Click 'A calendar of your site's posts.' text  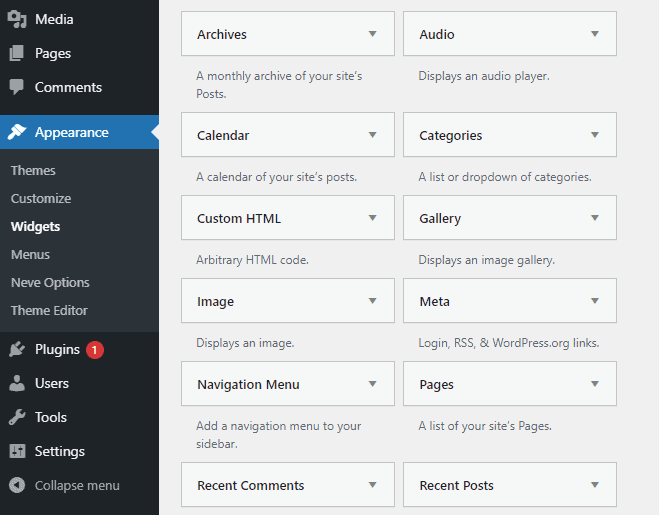pyautogui.click(x=276, y=177)
